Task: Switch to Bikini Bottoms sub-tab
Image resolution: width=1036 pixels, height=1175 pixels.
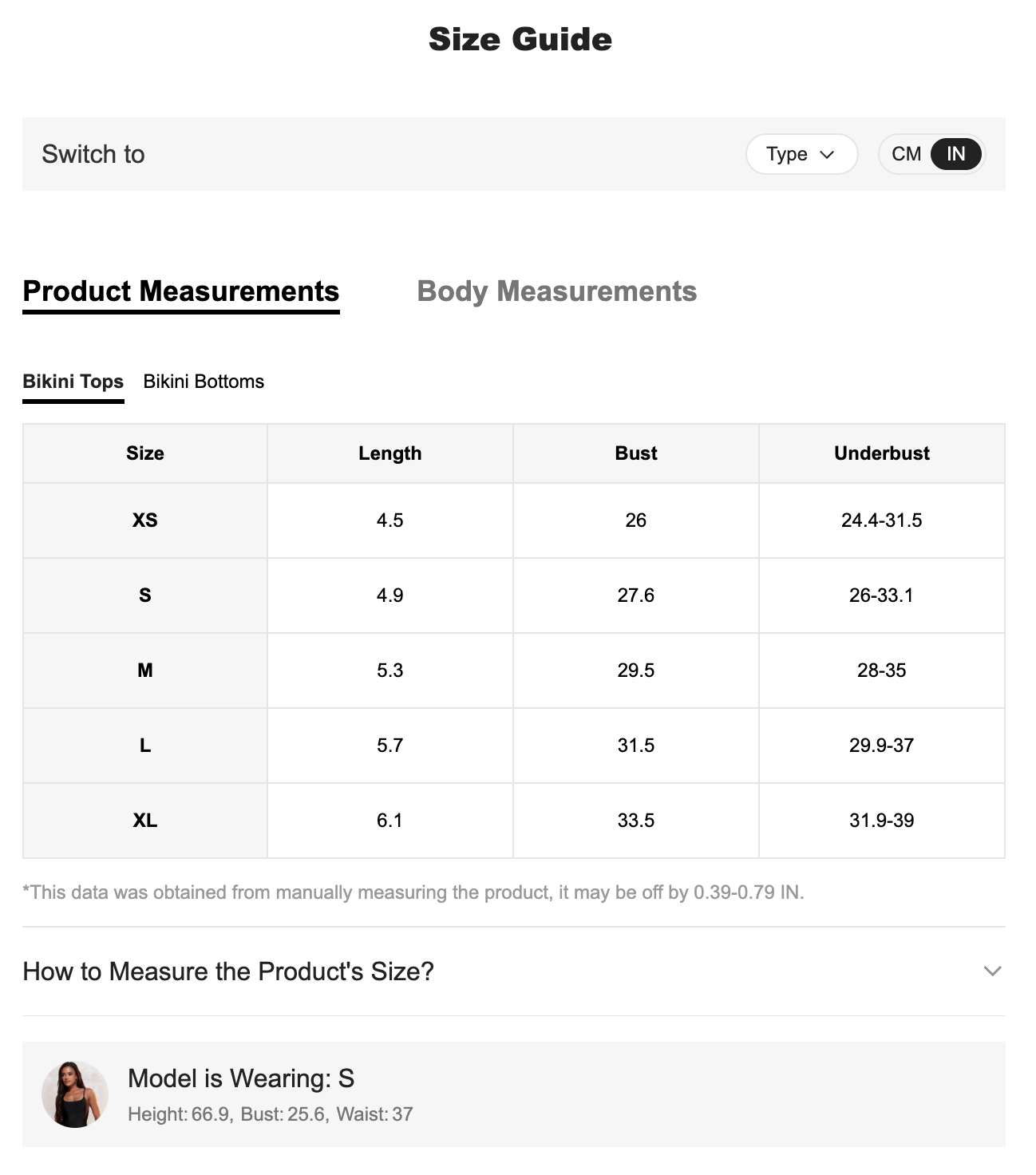Action: (204, 382)
